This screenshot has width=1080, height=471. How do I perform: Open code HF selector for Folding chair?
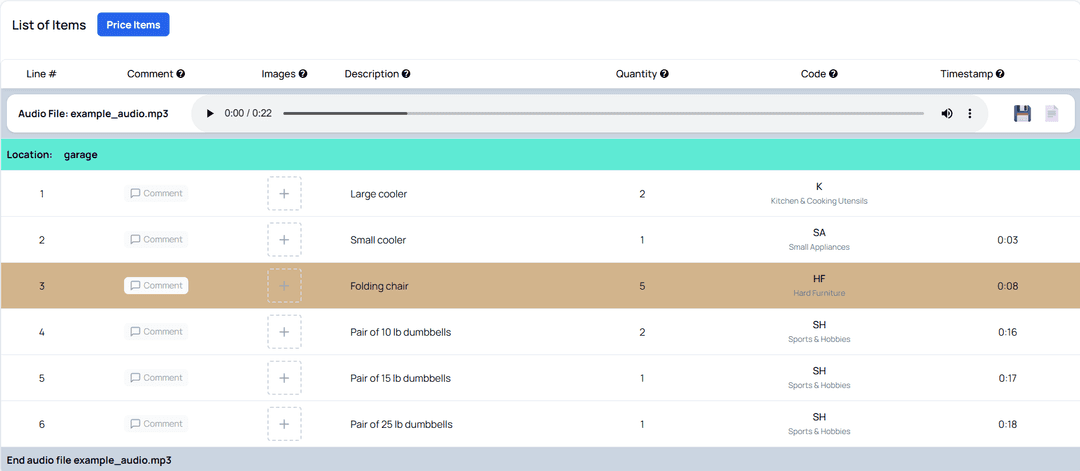(819, 285)
